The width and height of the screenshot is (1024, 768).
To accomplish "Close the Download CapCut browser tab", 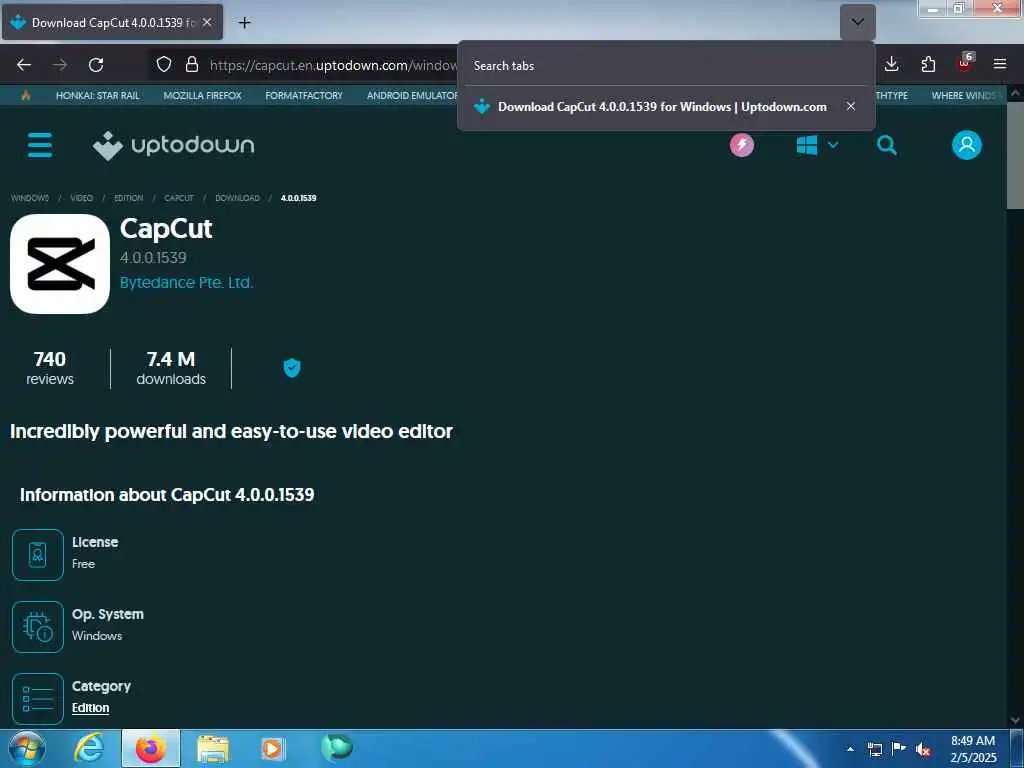I will point(207,22).
